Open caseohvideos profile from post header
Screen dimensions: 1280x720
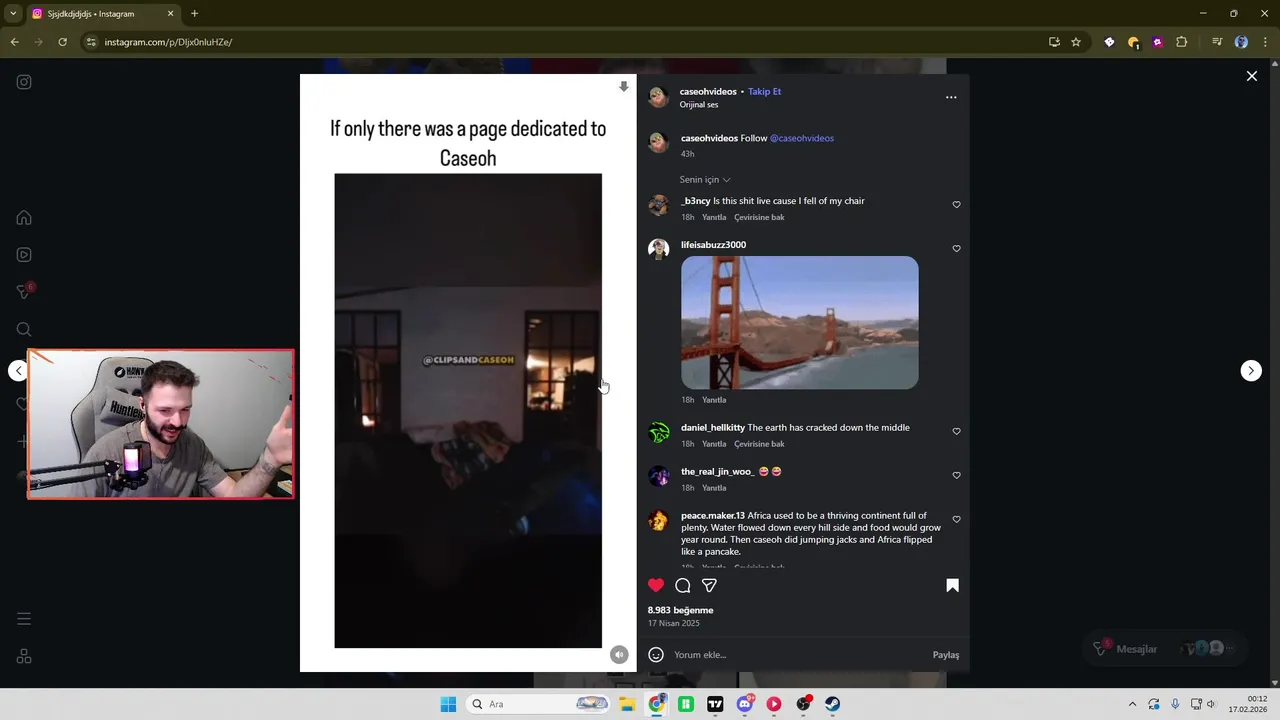[x=708, y=91]
